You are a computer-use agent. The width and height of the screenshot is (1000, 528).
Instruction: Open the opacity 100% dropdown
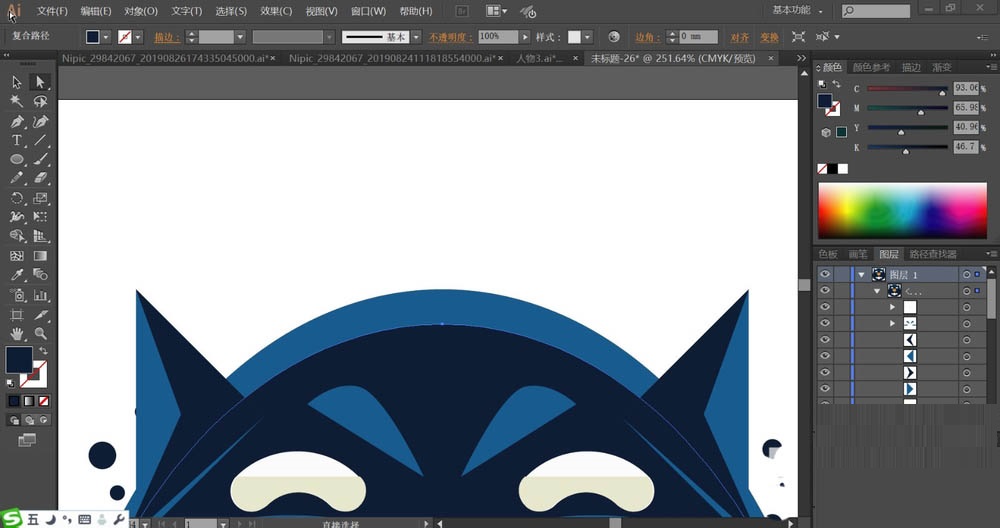[x=525, y=36]
